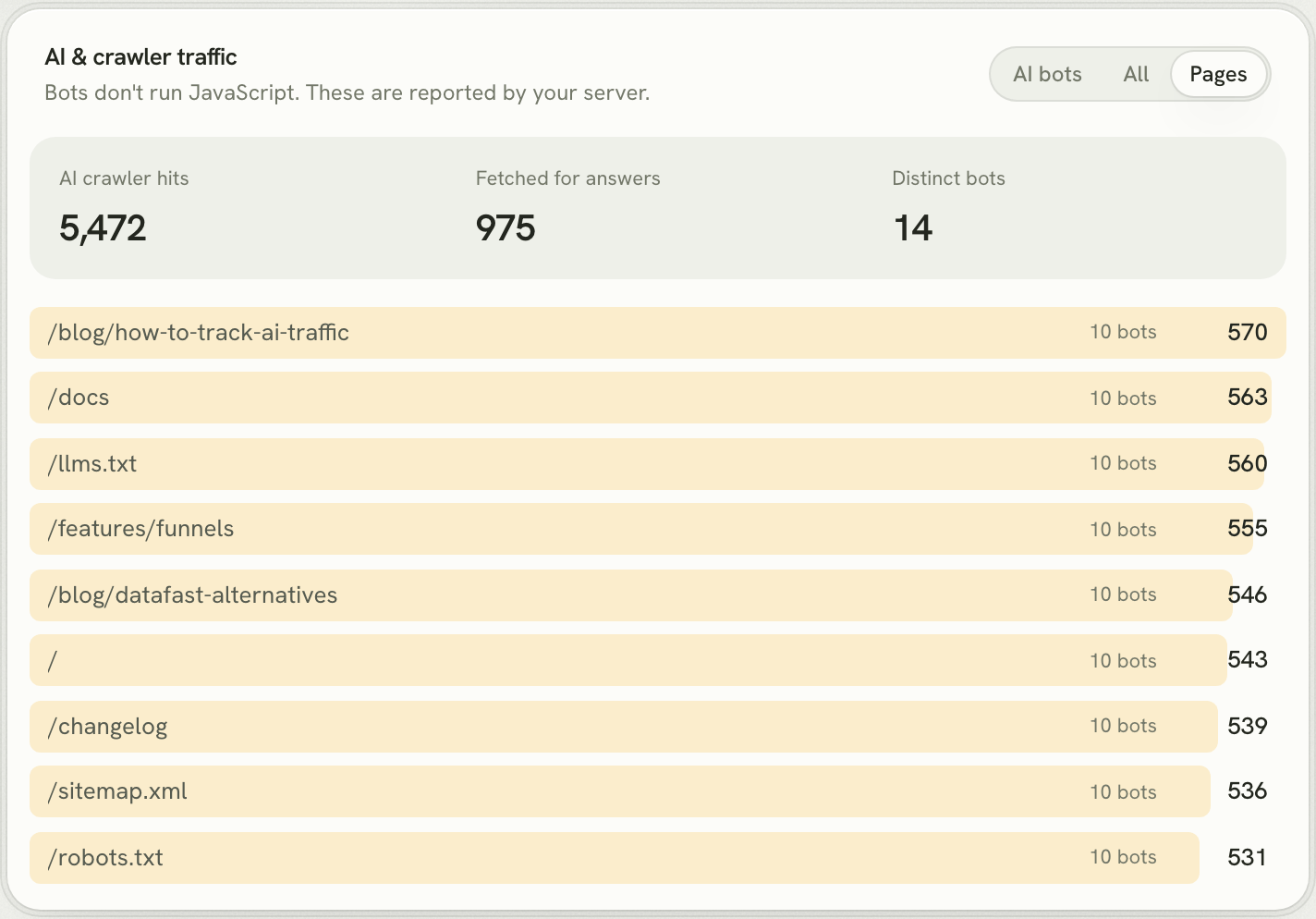1316x919 pixels.
Task: Open the /changelog page row
Action: 658,727
